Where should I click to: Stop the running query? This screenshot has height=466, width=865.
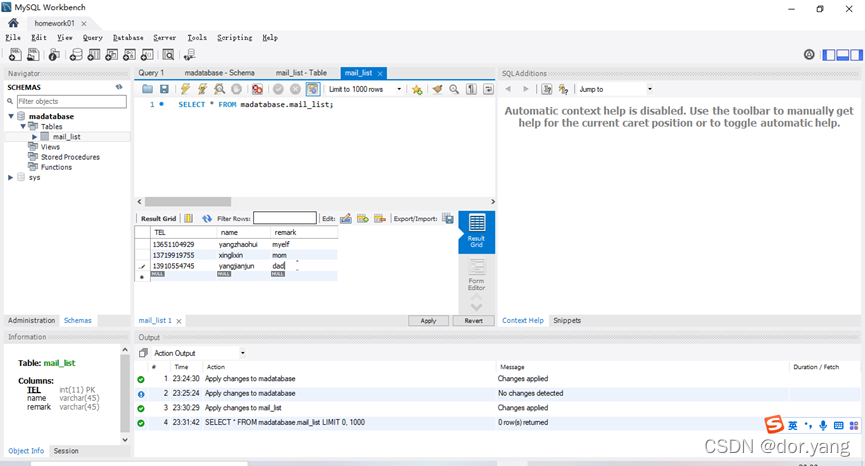click(x=236, y=89)
